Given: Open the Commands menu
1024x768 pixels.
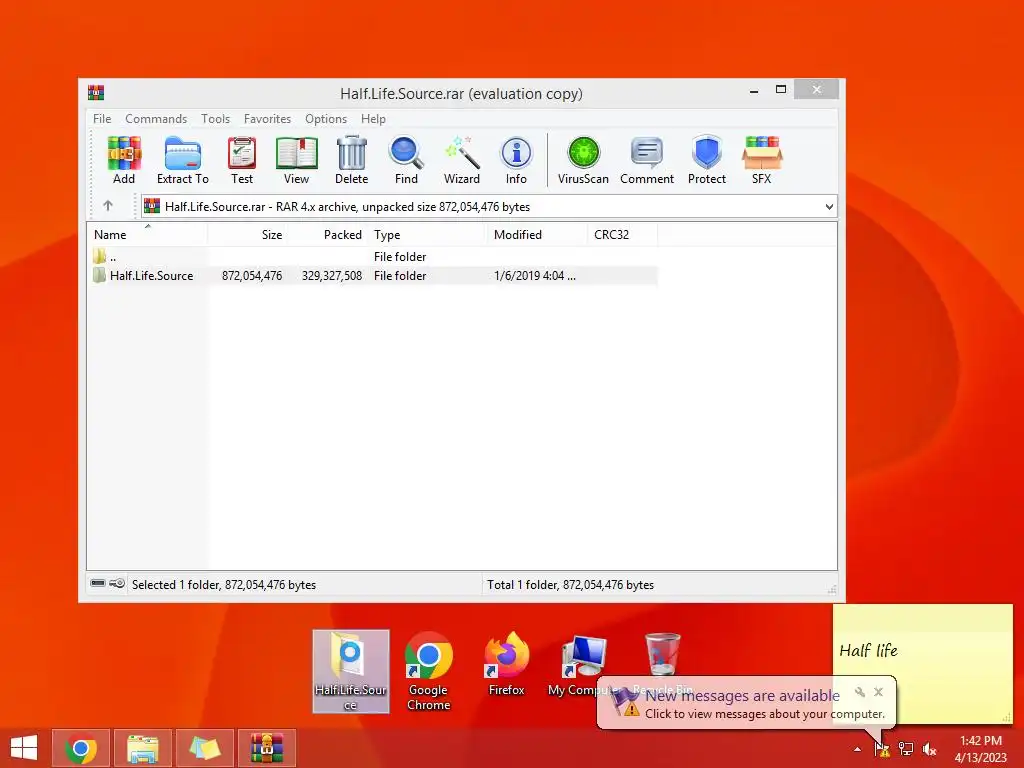Looking at the screenshot, I should (x=156, y=119).
